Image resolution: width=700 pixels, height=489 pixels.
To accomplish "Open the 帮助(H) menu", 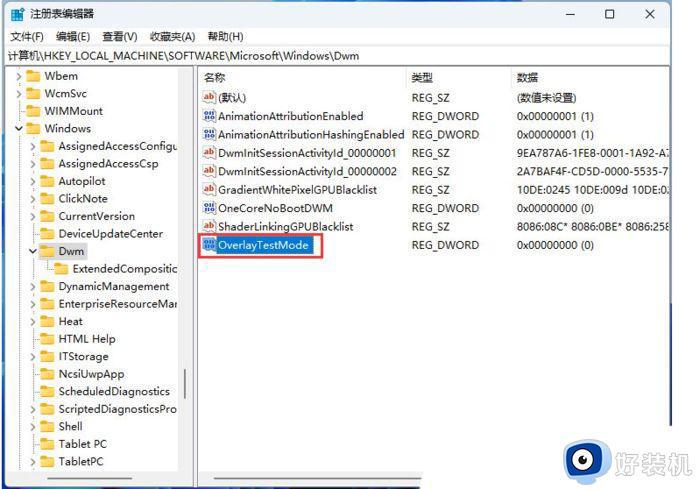I will (x=225, y=37).
